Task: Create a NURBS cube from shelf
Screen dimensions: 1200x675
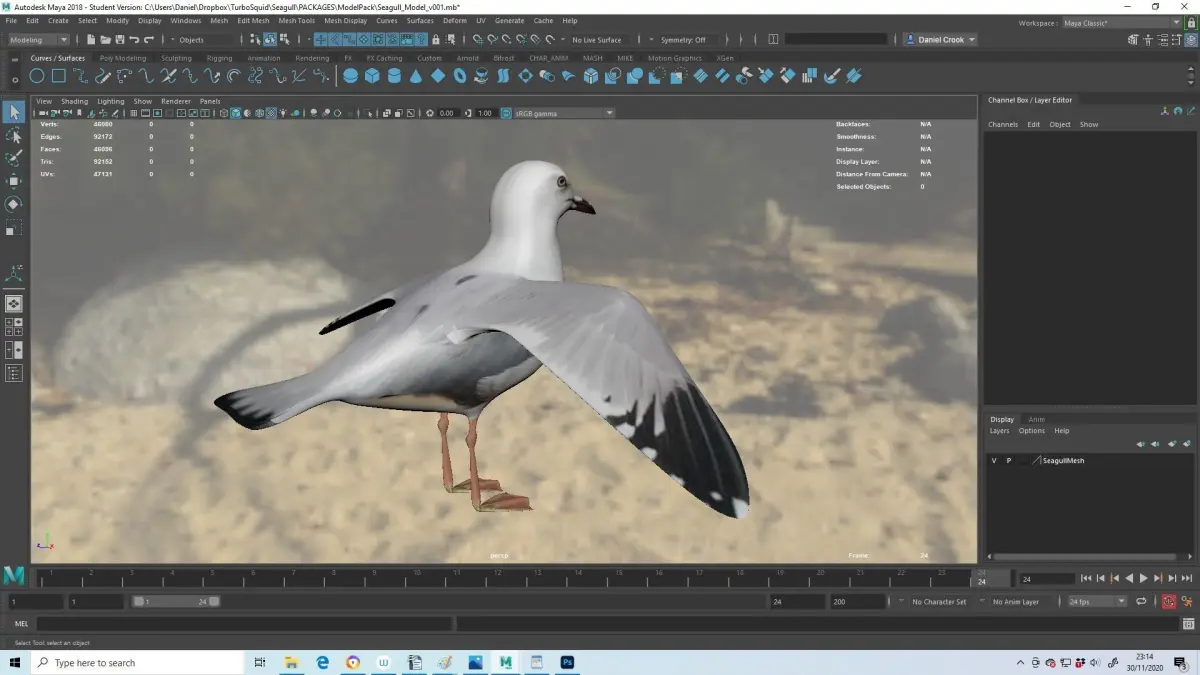Action: [372, 76]
